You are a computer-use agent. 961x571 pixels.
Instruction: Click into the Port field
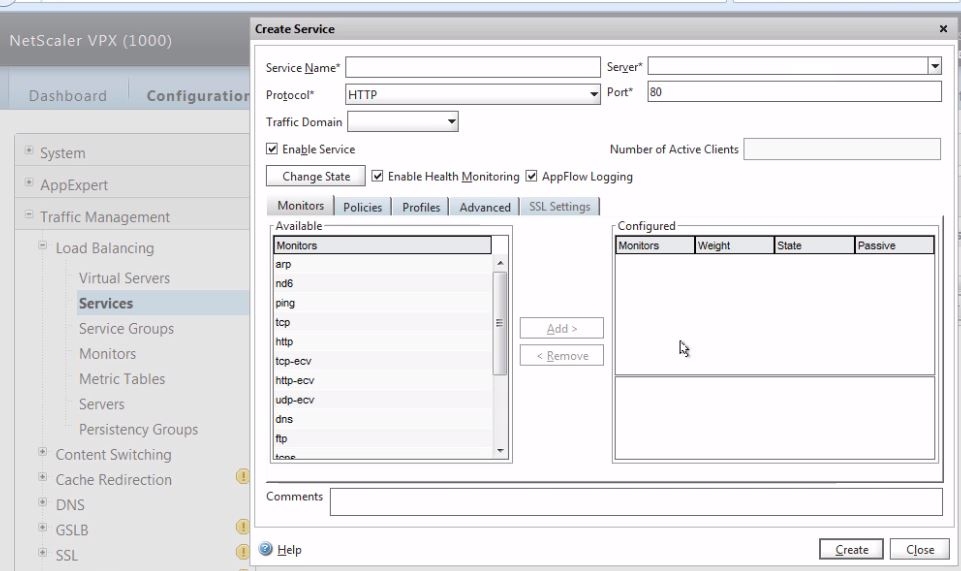[x=794, y=92]
